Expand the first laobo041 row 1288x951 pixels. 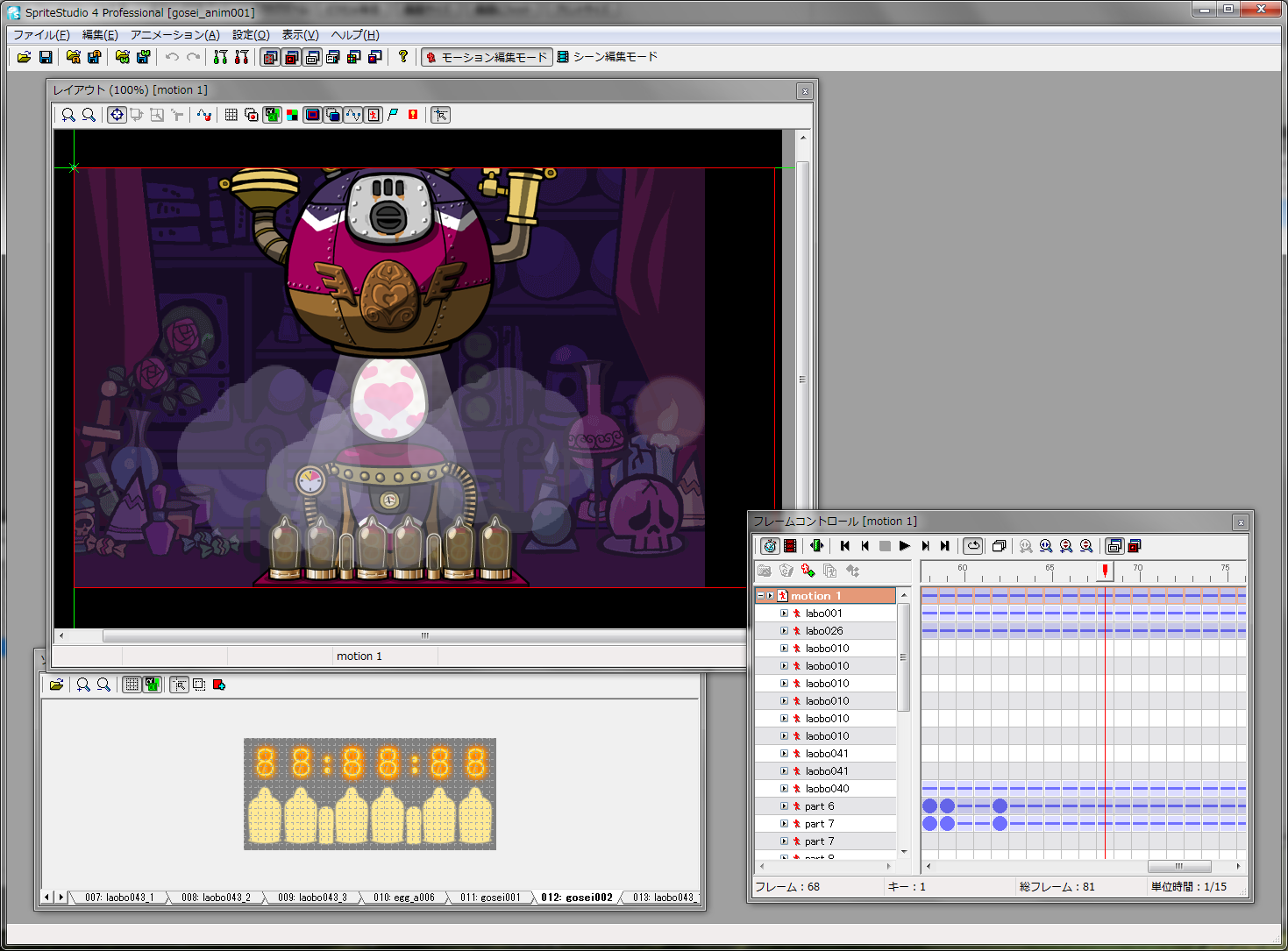(x=784, y=754)
